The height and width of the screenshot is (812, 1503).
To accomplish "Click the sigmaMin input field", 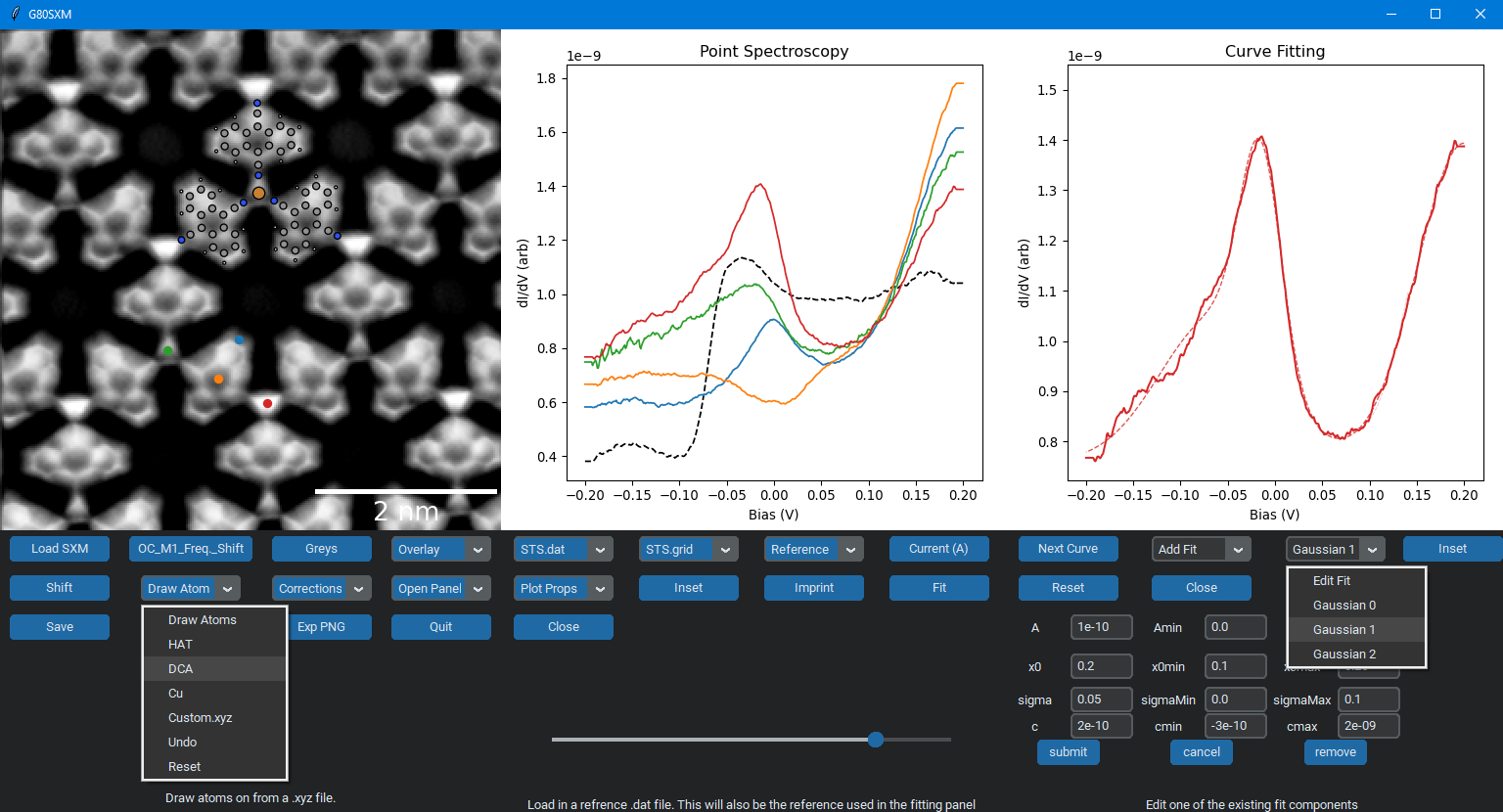I will [x=1236, y=699].
